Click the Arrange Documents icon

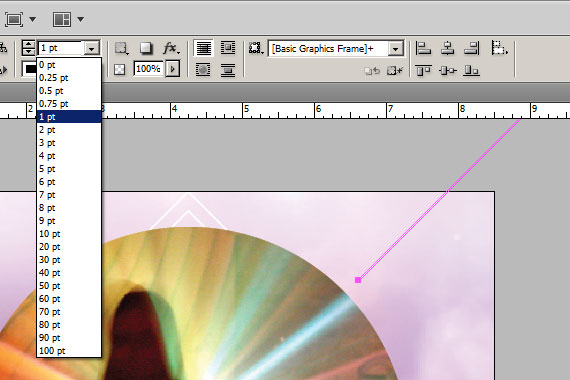61,19
